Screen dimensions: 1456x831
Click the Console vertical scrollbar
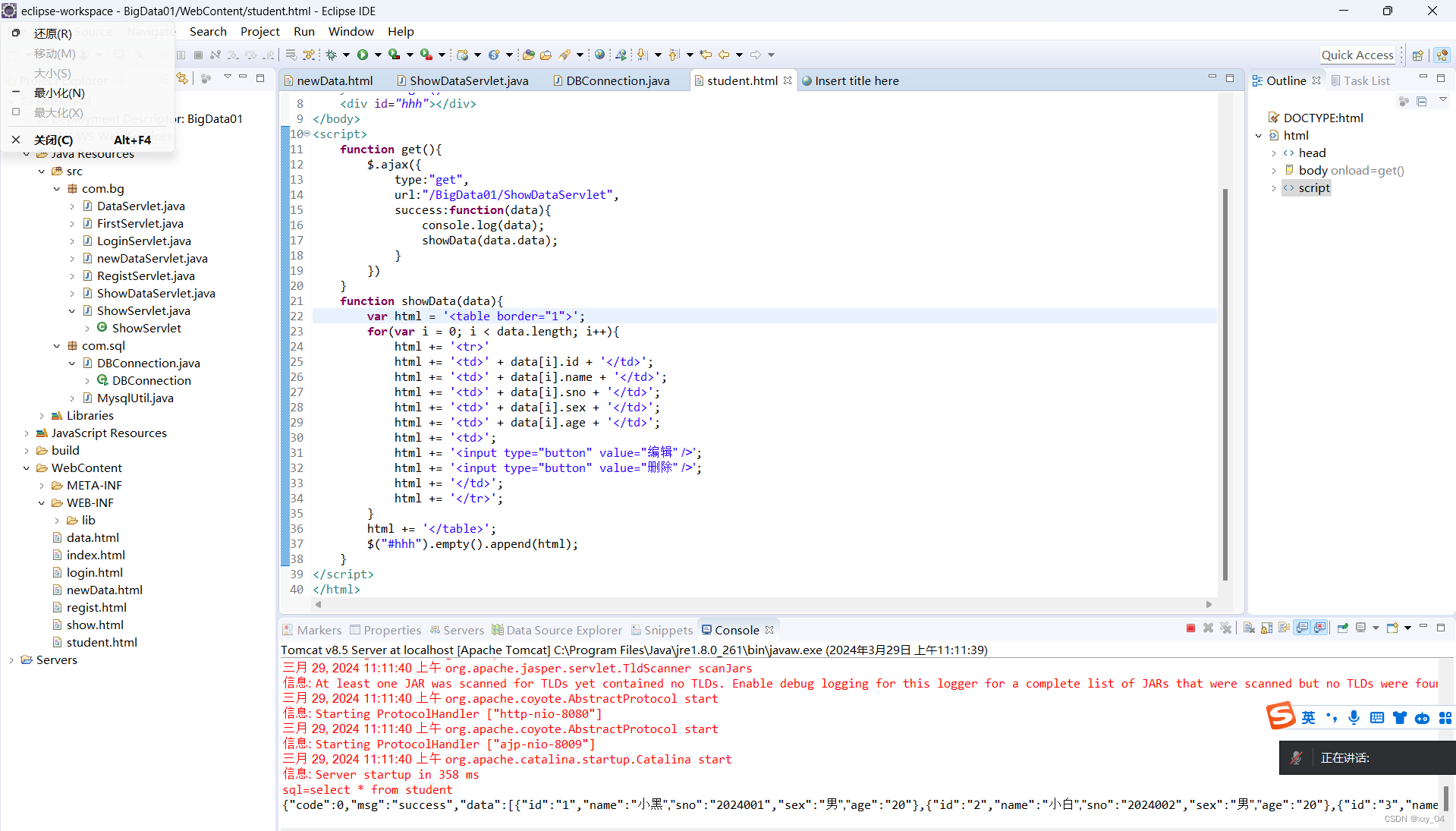(1445, 798)
